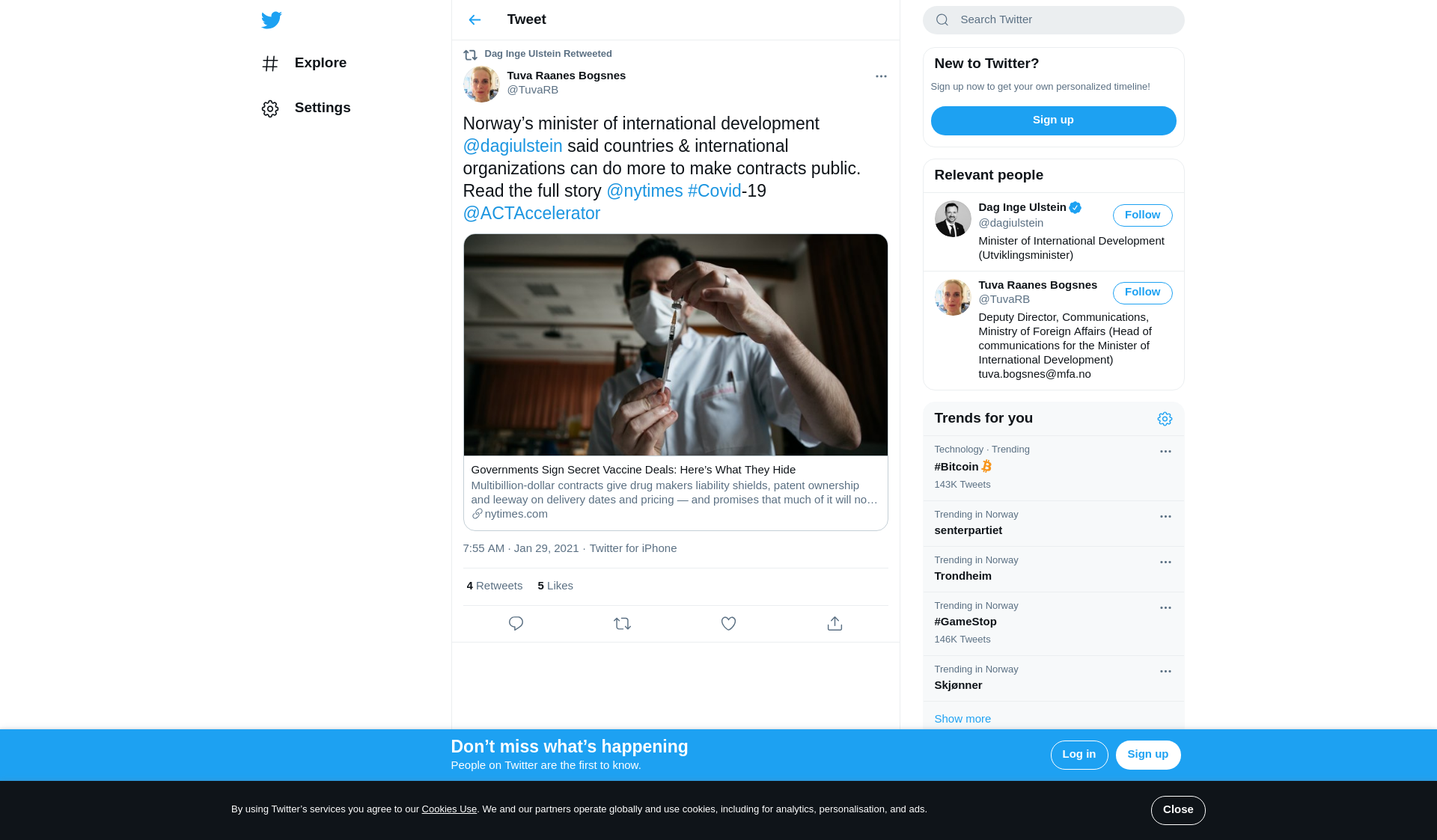Screen dimensions: 1437x840
Task: Retweet using the retweet icon below the tweet
Action: tap(622, 623)
